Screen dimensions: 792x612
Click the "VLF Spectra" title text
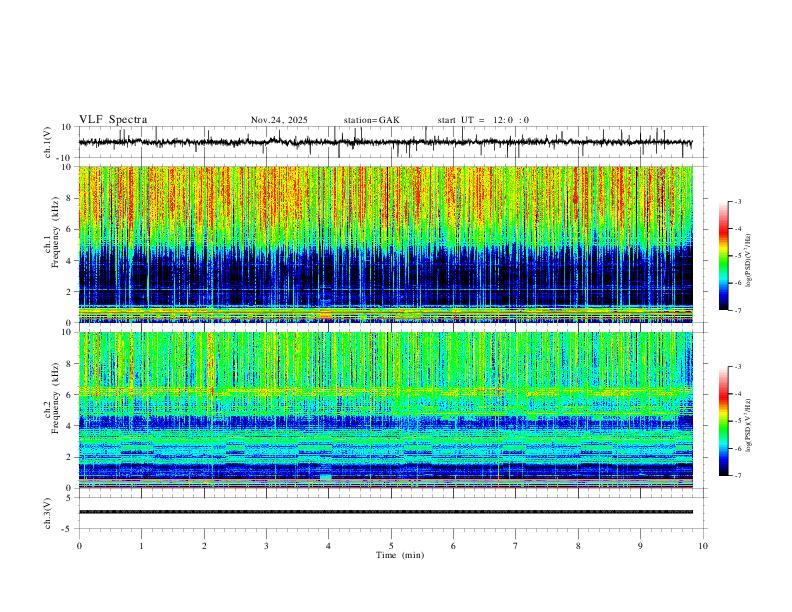click(x=113, y=120)
